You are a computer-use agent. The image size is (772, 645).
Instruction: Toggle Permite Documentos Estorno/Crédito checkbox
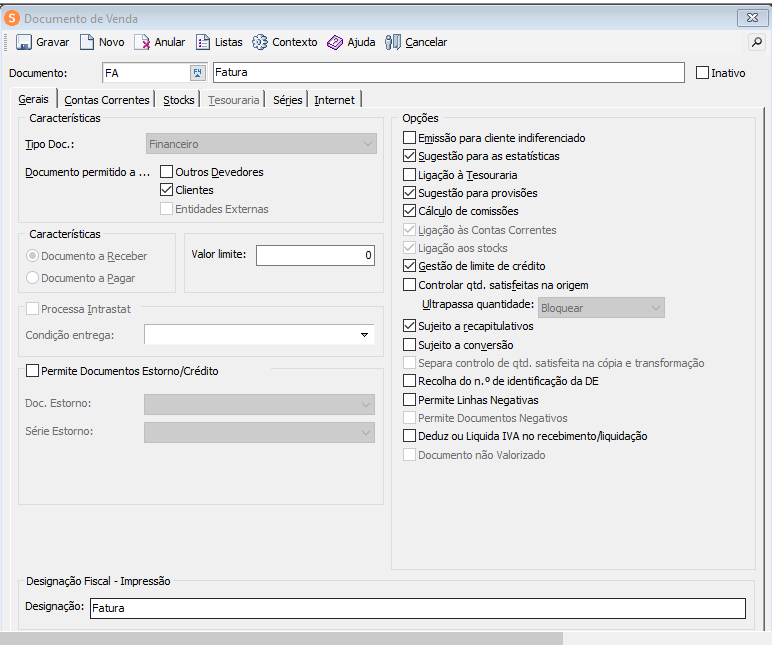pos(33,371)
